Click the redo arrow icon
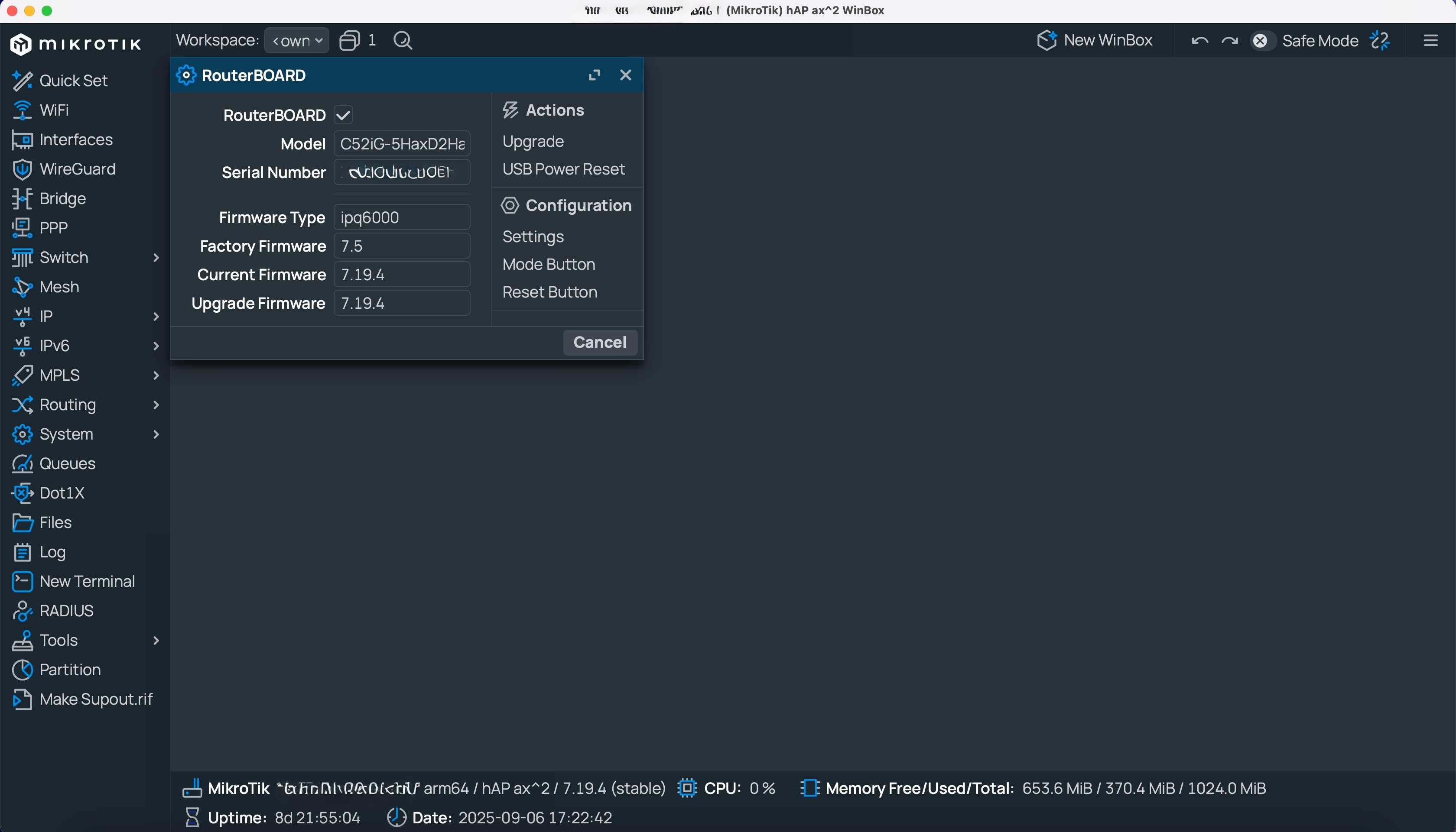 [1230, 41]
